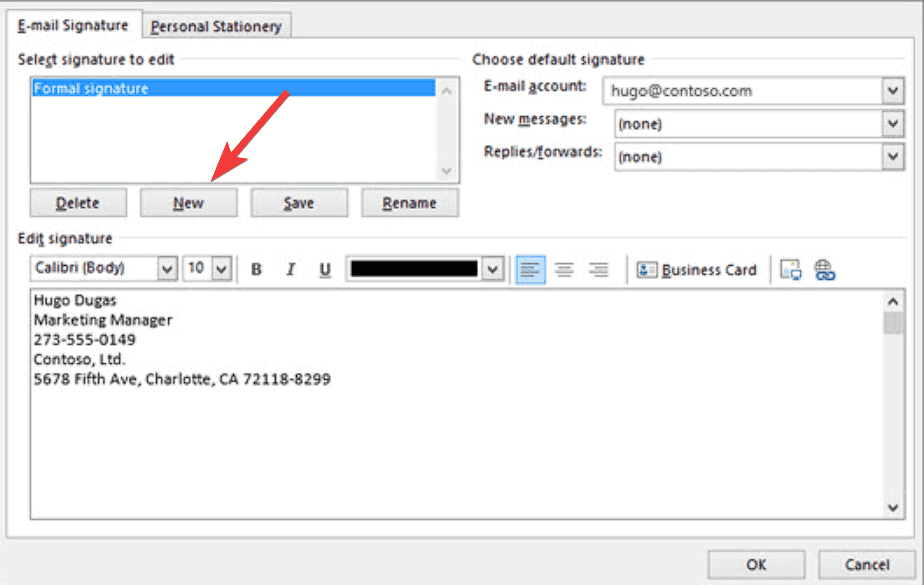Click the Delete signature button

[x=78, y=203]
